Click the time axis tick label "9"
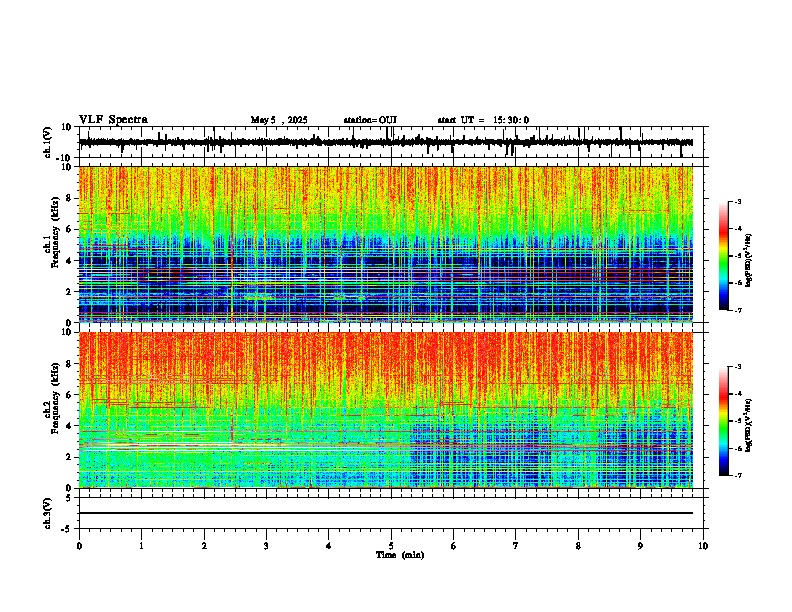The width and height of the screenshot is (792, 612). pos(640,546)
